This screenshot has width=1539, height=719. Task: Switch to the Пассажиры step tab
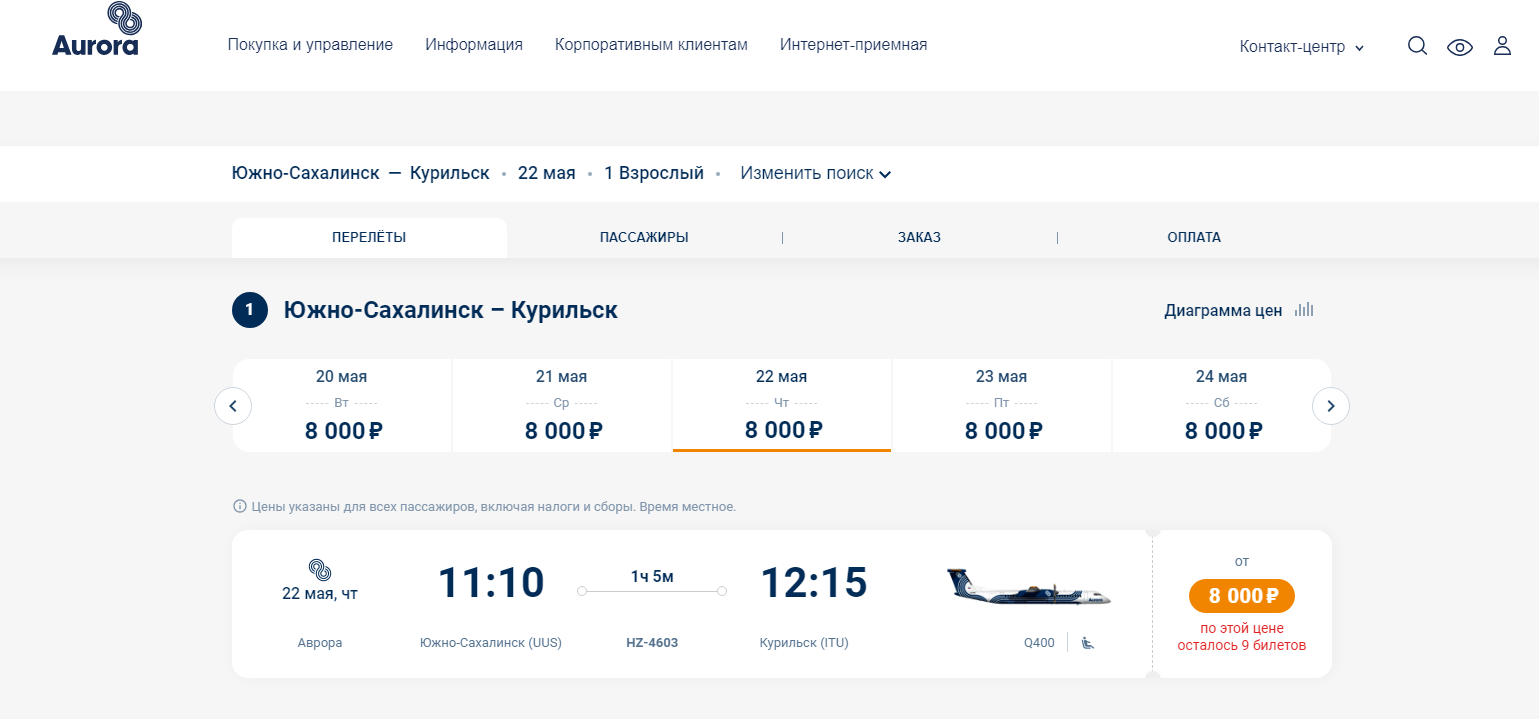click(x=644, y=238)
